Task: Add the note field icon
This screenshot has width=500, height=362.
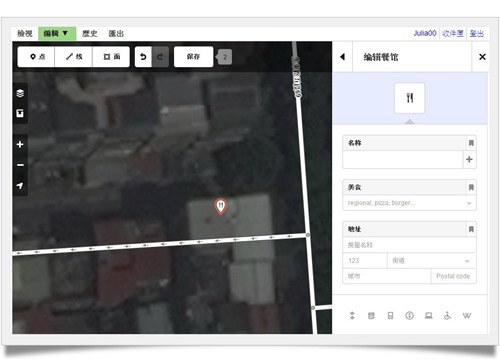Action: (371, 315)
